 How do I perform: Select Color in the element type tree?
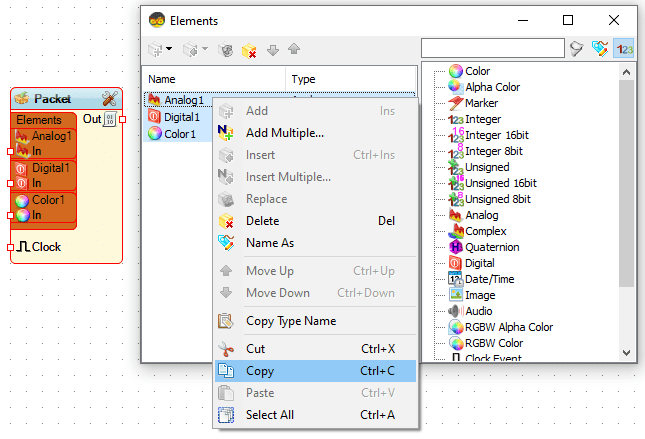tap(469, 71)
